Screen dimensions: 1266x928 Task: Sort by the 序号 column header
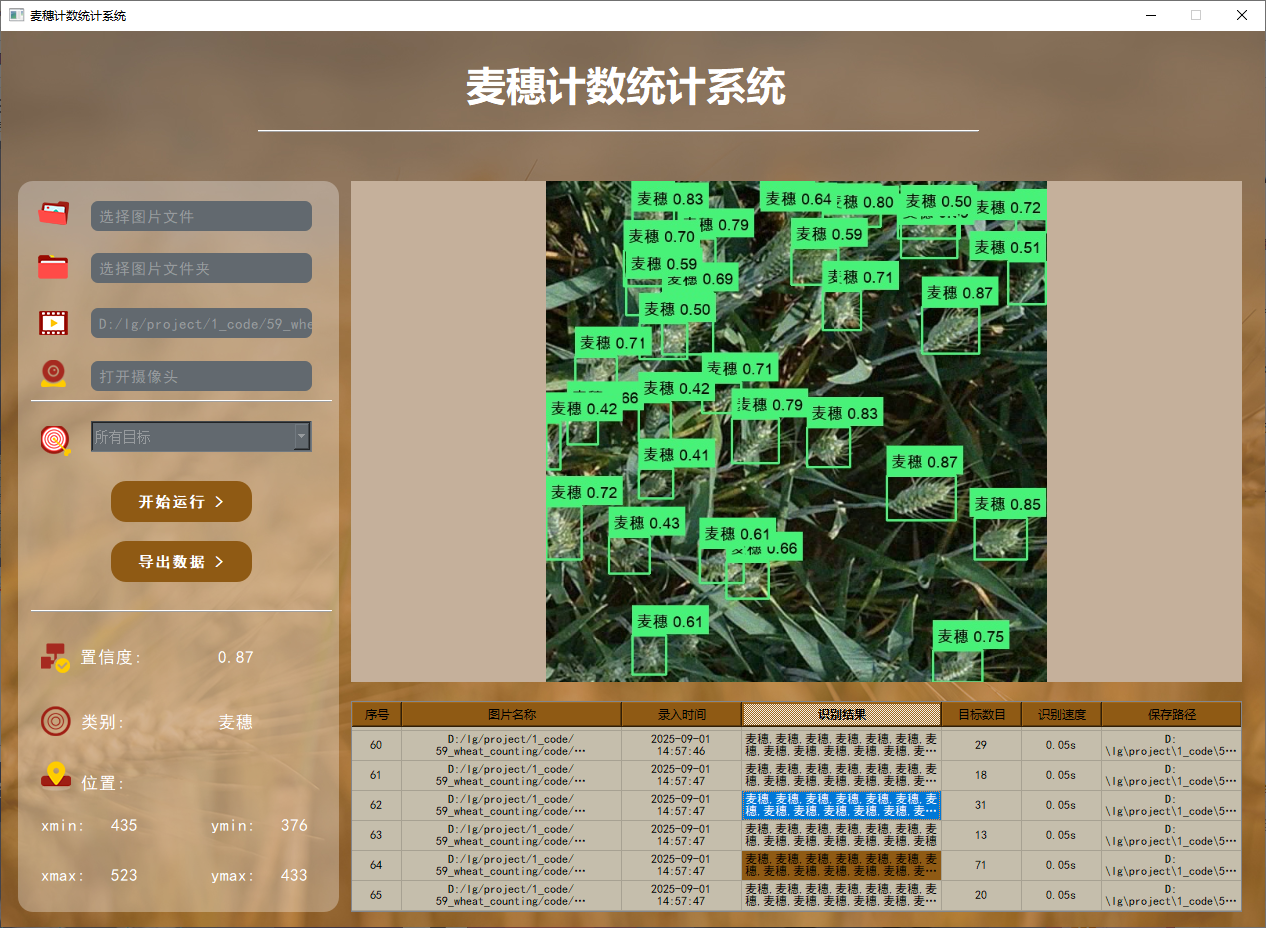pyautogui.click(x=376, y=714)
